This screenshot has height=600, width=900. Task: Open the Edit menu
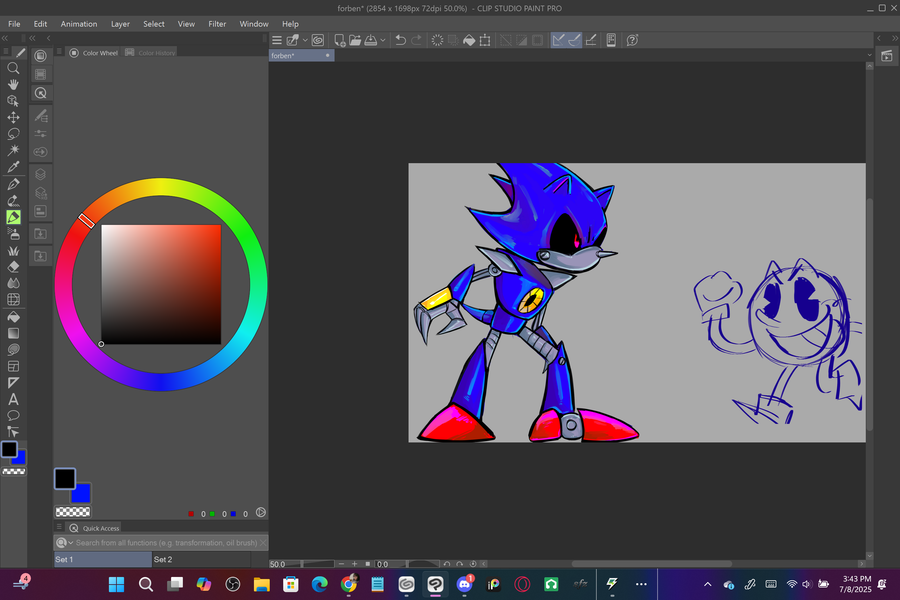40,24
